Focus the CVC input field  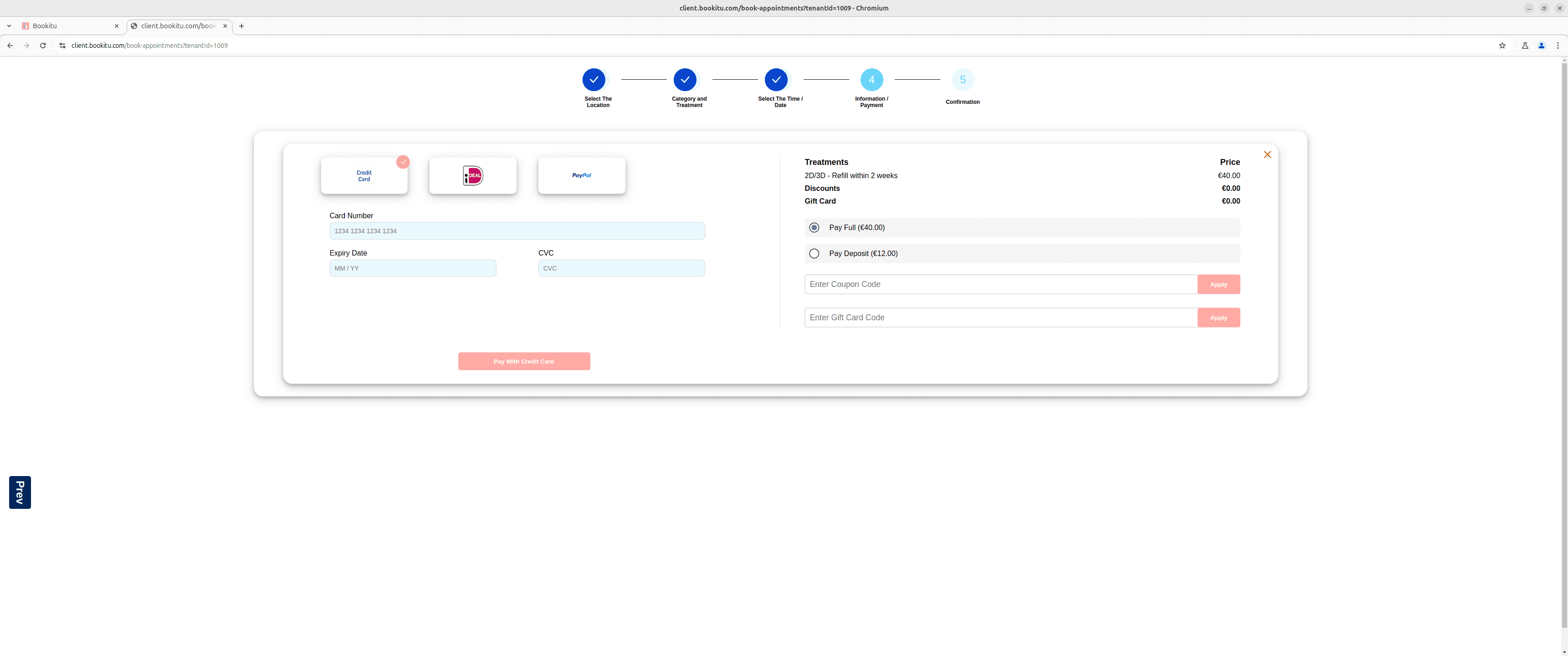621,268
